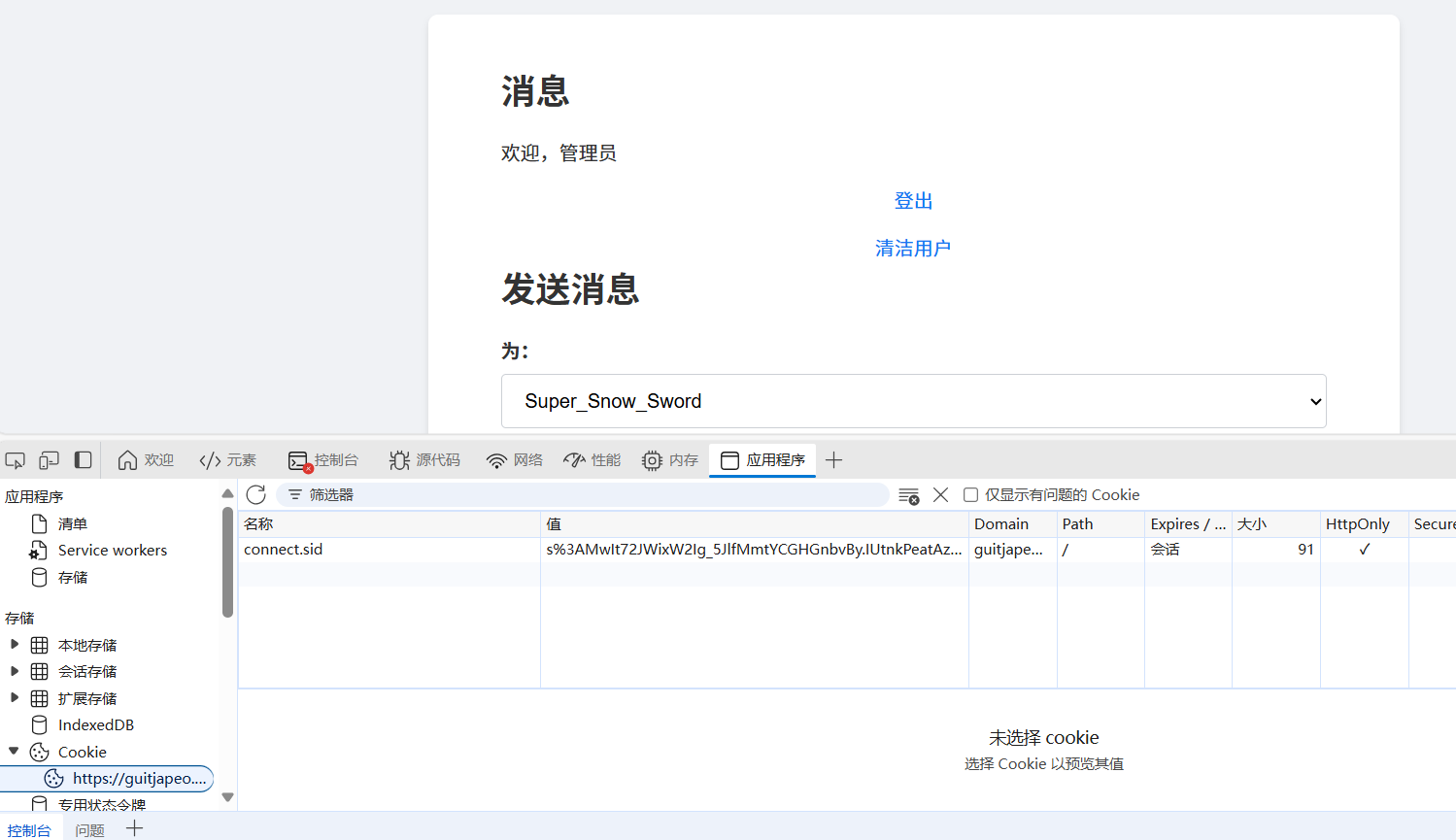
Task: Select 本地存储 table icon
Action: (40, 645)
